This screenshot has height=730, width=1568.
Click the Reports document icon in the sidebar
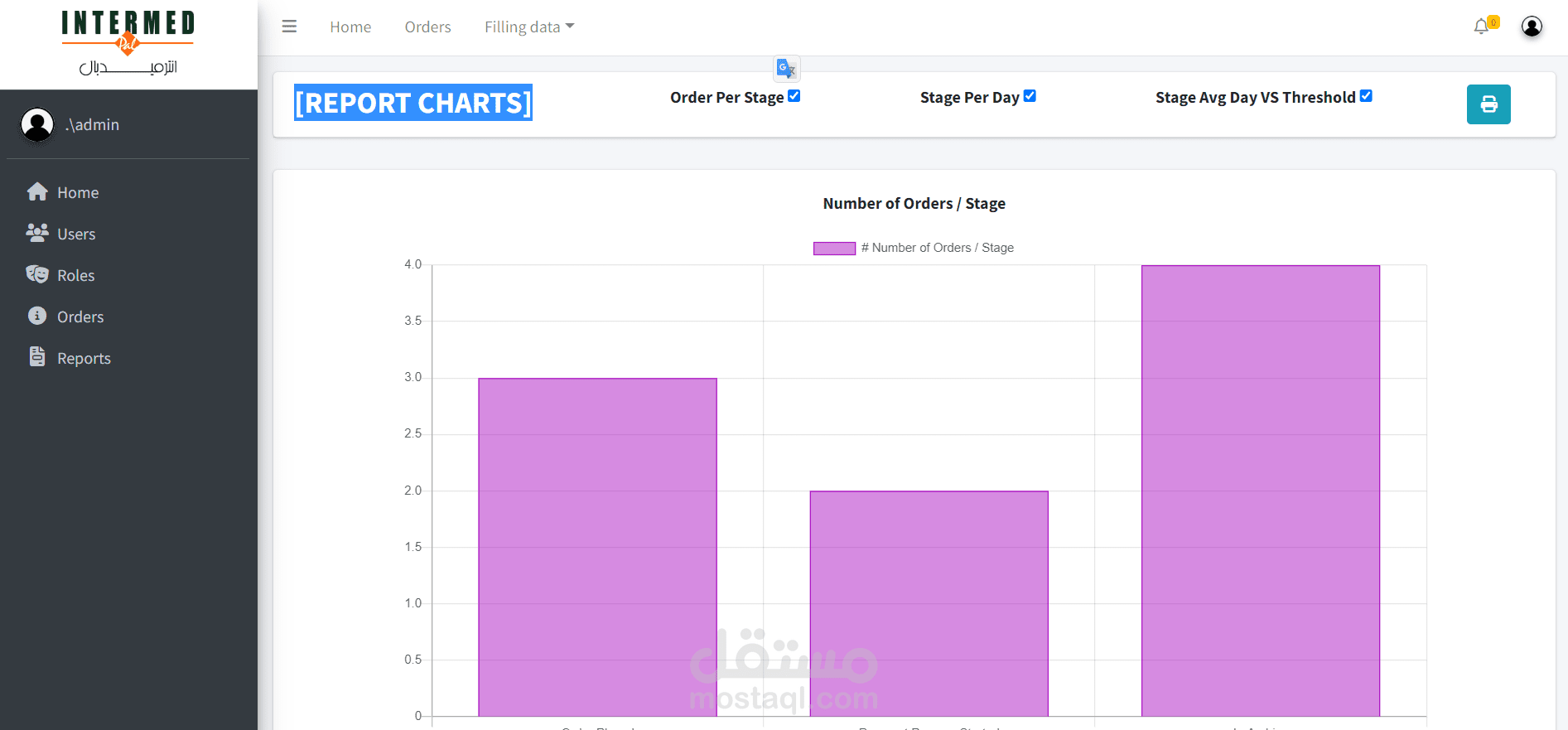(x=37, y=357)
